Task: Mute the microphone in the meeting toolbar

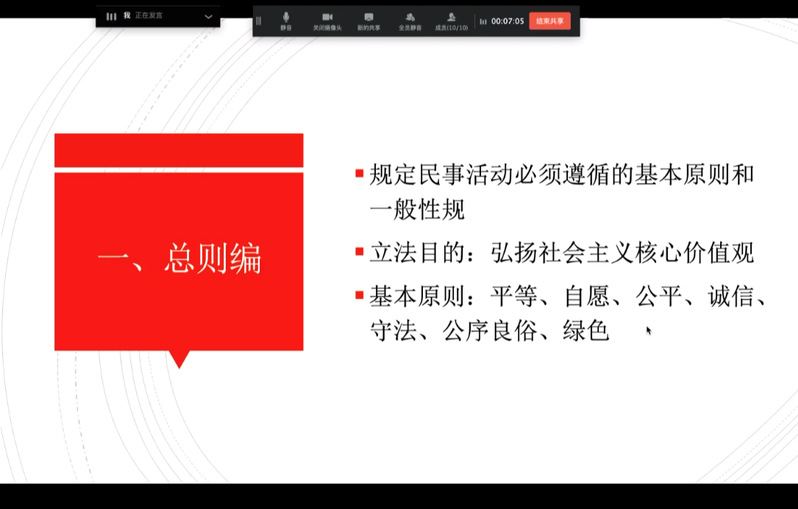Action: [286, 20]
